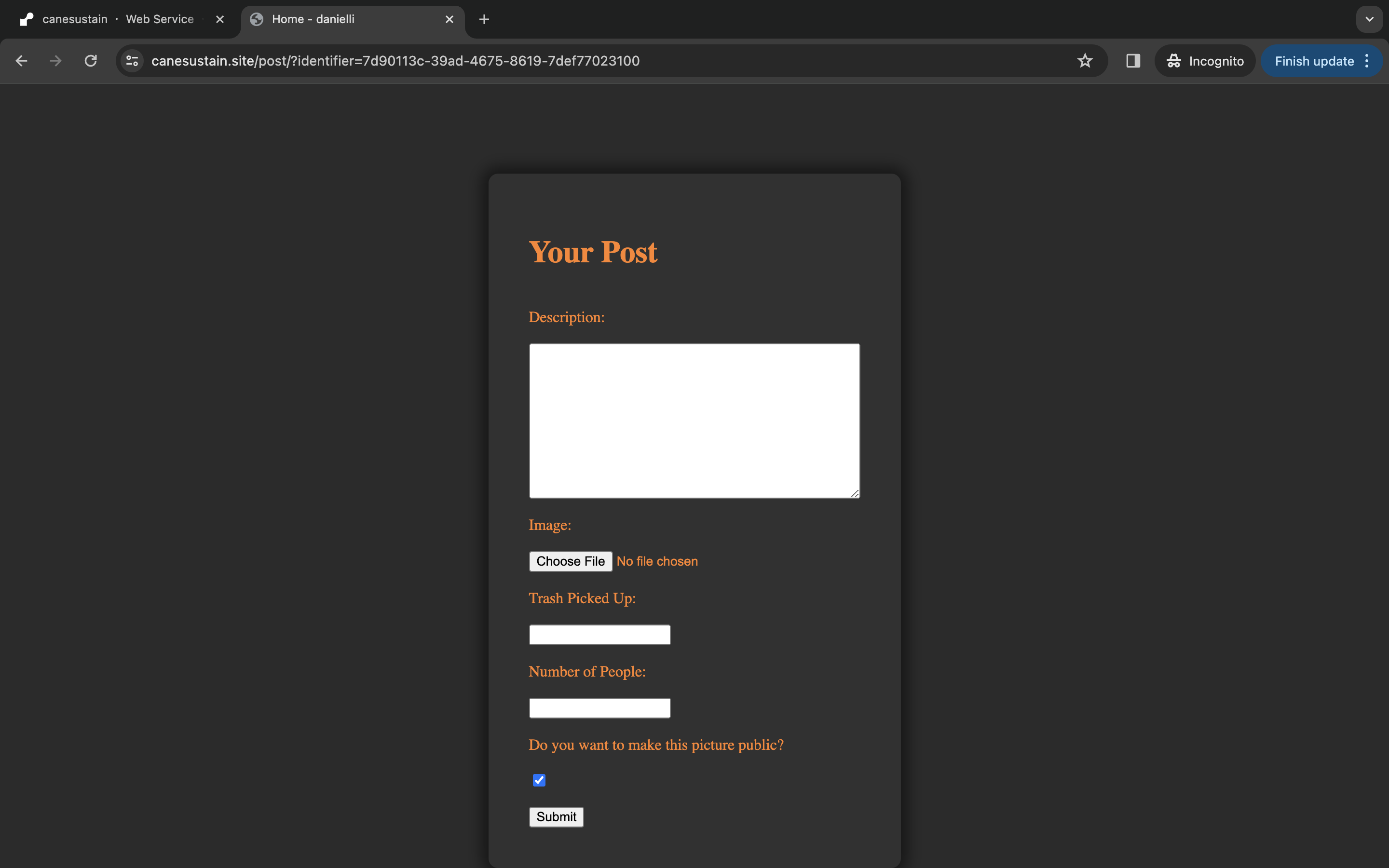Expand the tab search dropdown

(1369, 19)
